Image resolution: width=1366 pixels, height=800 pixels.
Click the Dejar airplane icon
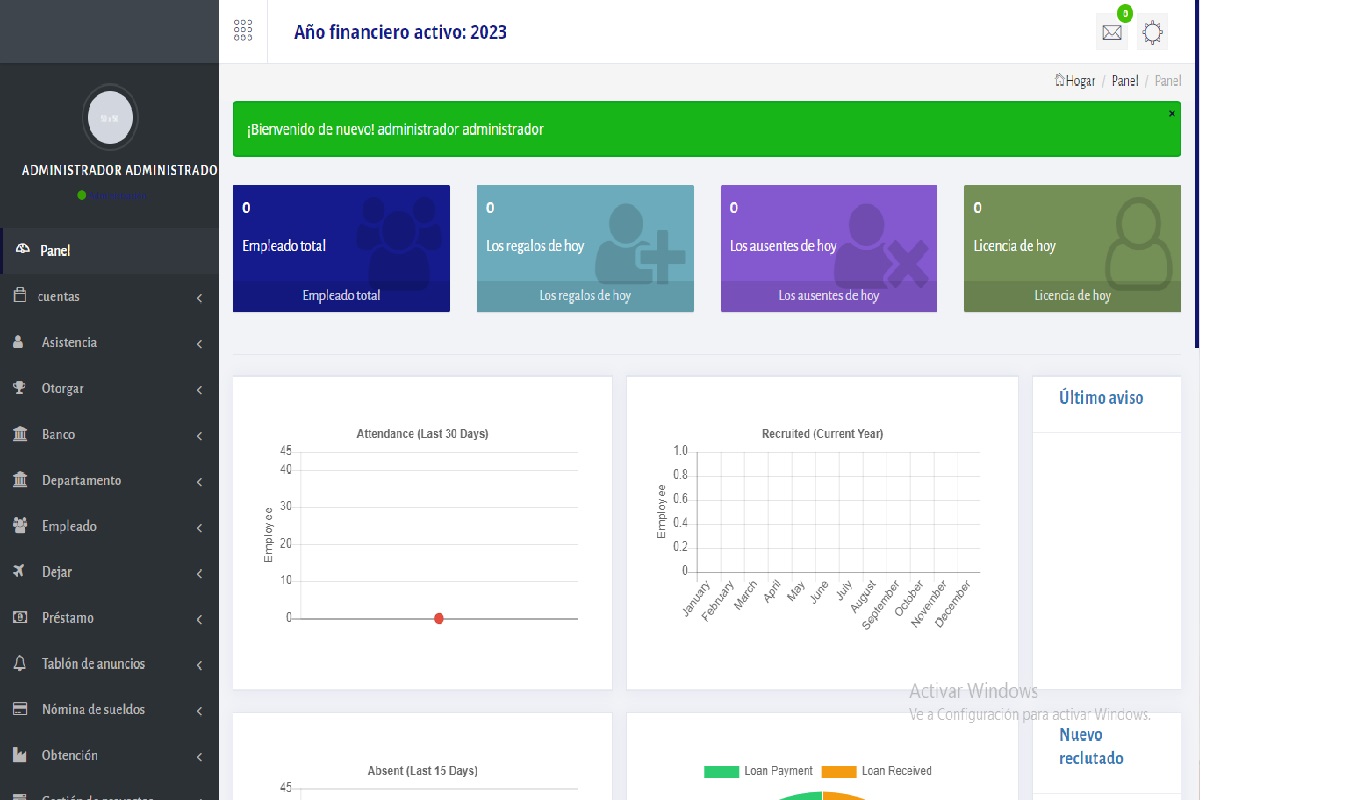coord(19,571)
